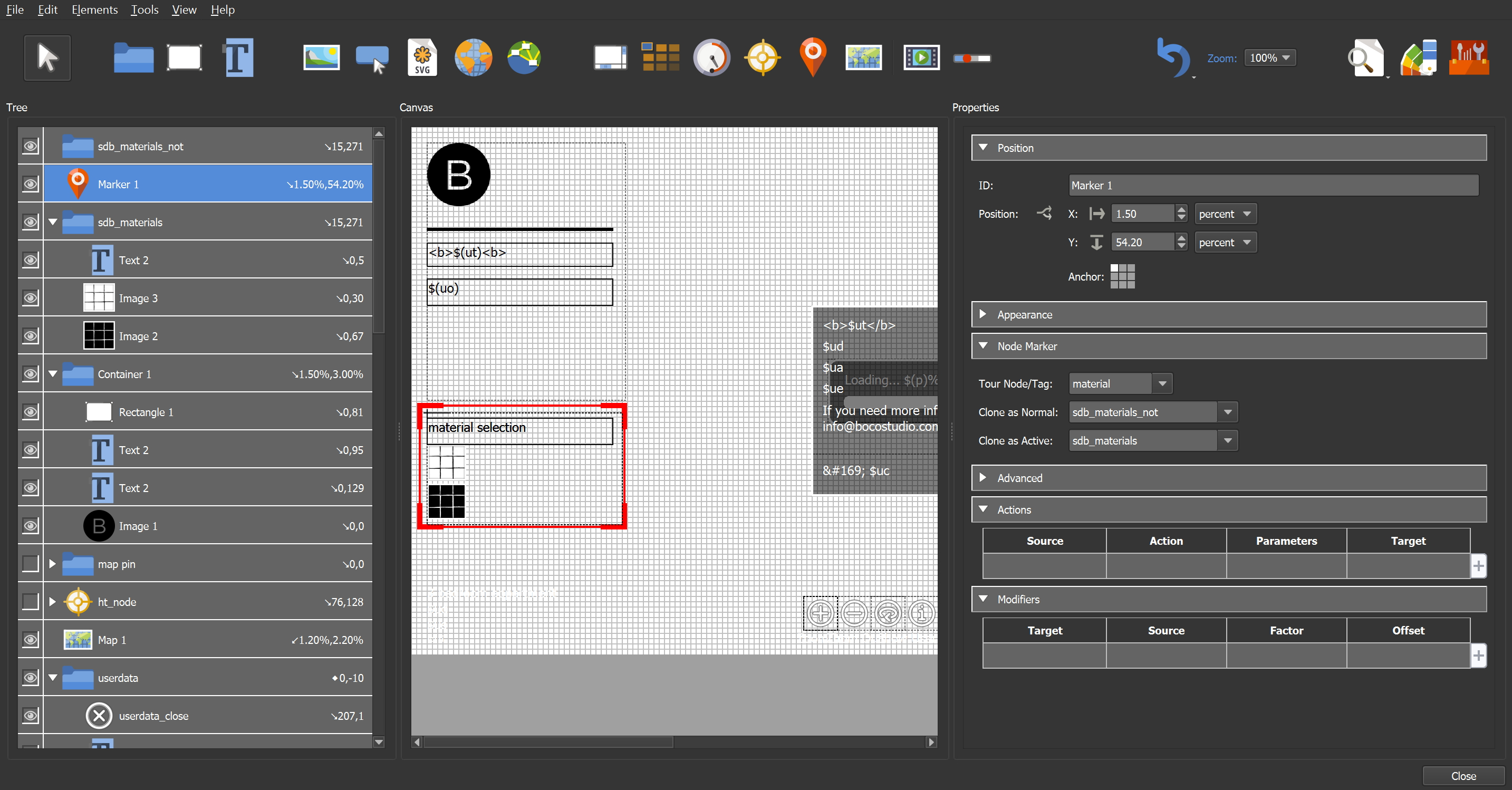Toggle visibility of Marker 1 layer

[x=29, y=184]
